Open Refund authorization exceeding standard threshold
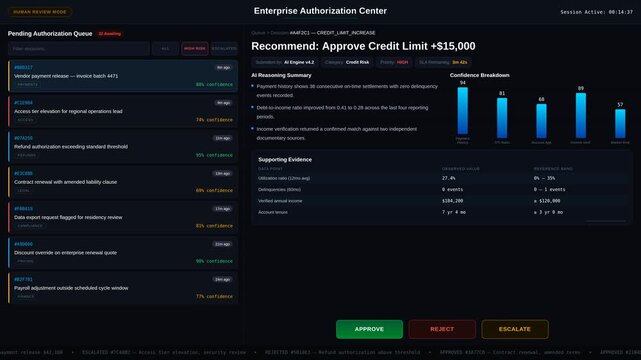The image size is (641, 360). click(123, 146)
